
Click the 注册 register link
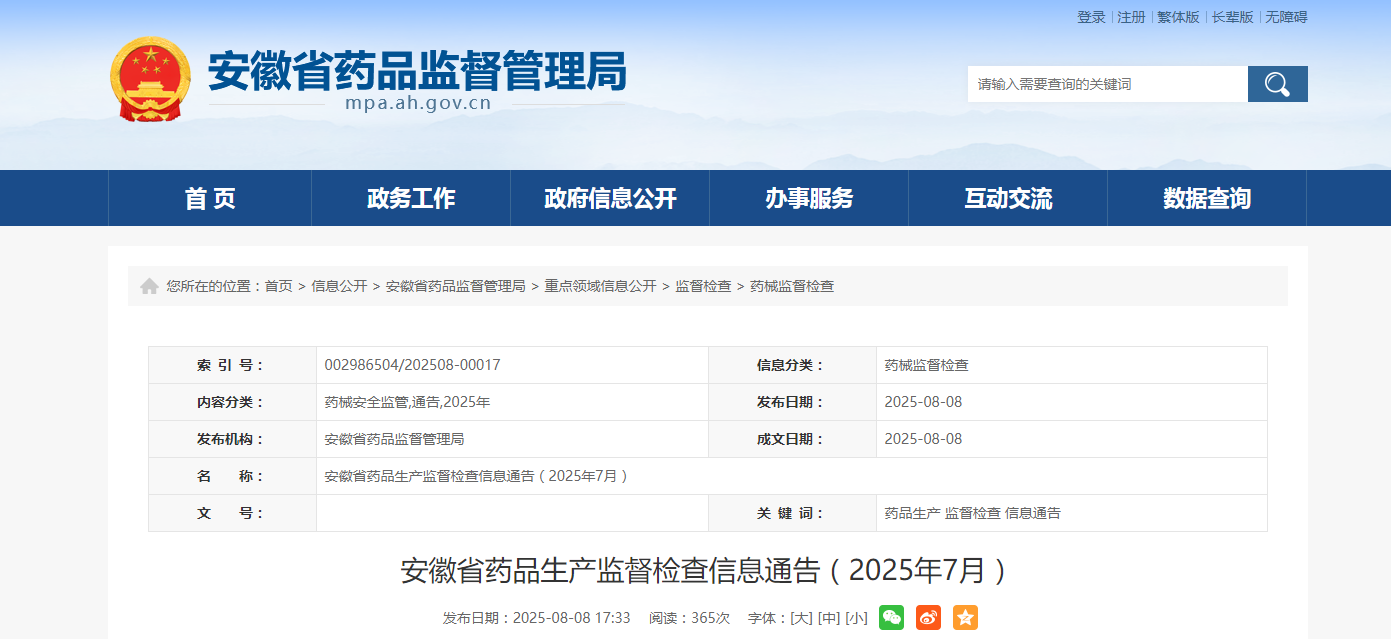point(1131,17)
